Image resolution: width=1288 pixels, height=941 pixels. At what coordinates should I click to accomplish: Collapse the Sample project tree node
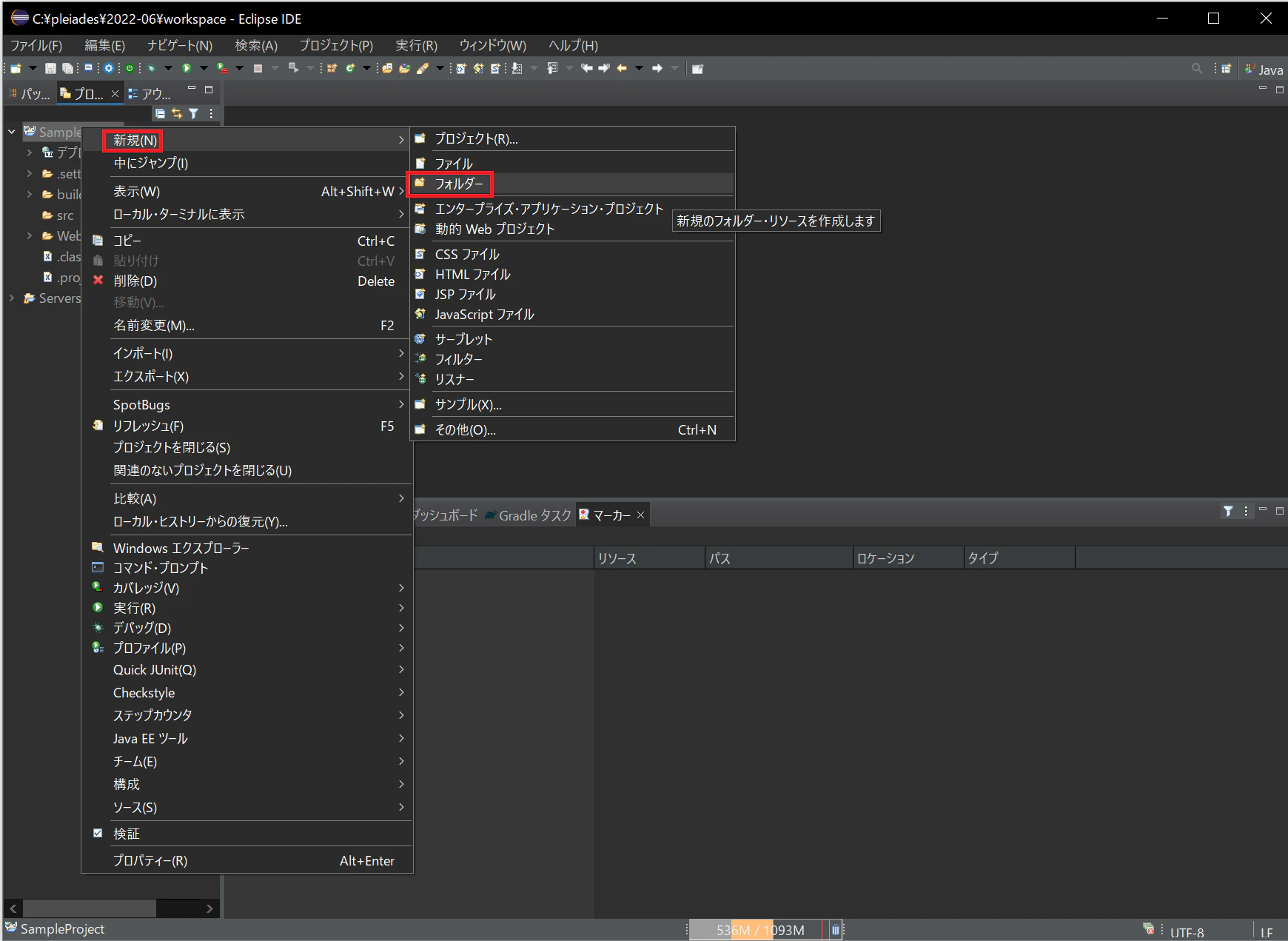point(12,132)
